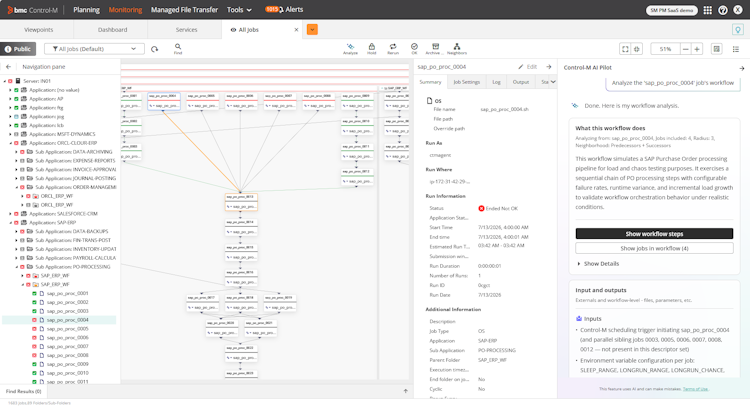Open the apps grid icon in header
The width and height of the screenshot is (750, 406).
pos(708,10)
